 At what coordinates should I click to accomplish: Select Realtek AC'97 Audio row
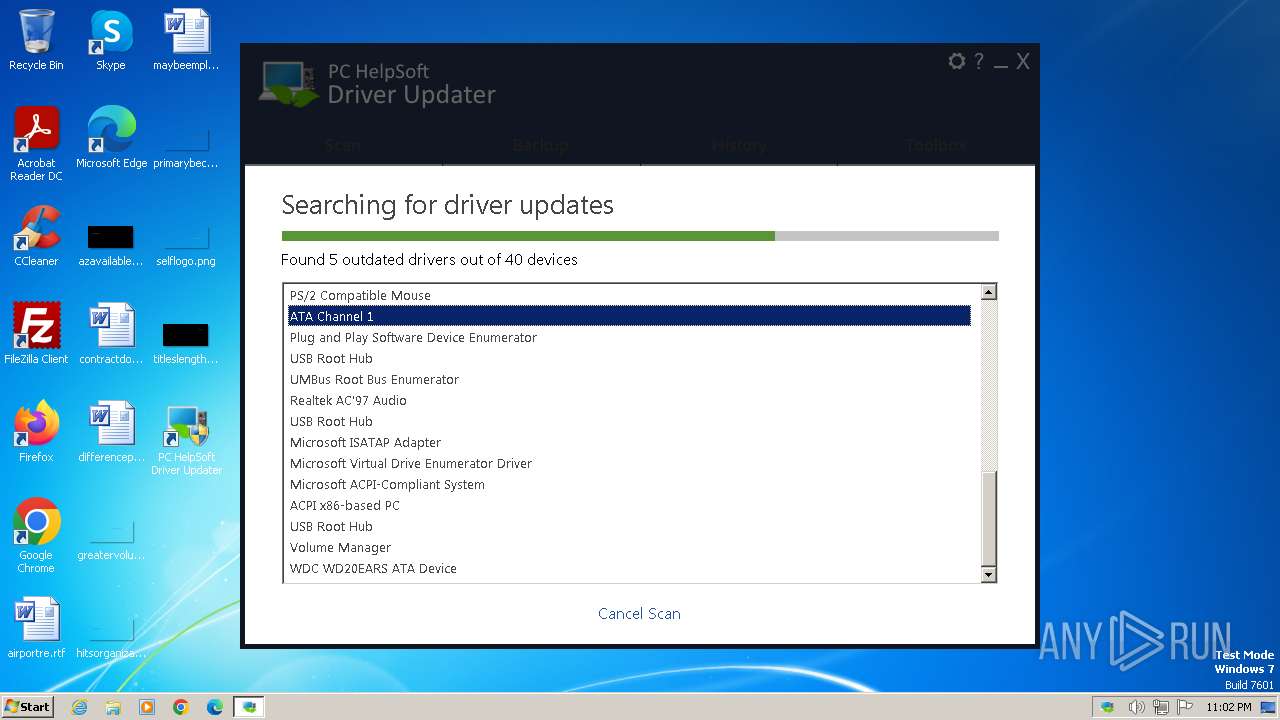tap(630, 401)
